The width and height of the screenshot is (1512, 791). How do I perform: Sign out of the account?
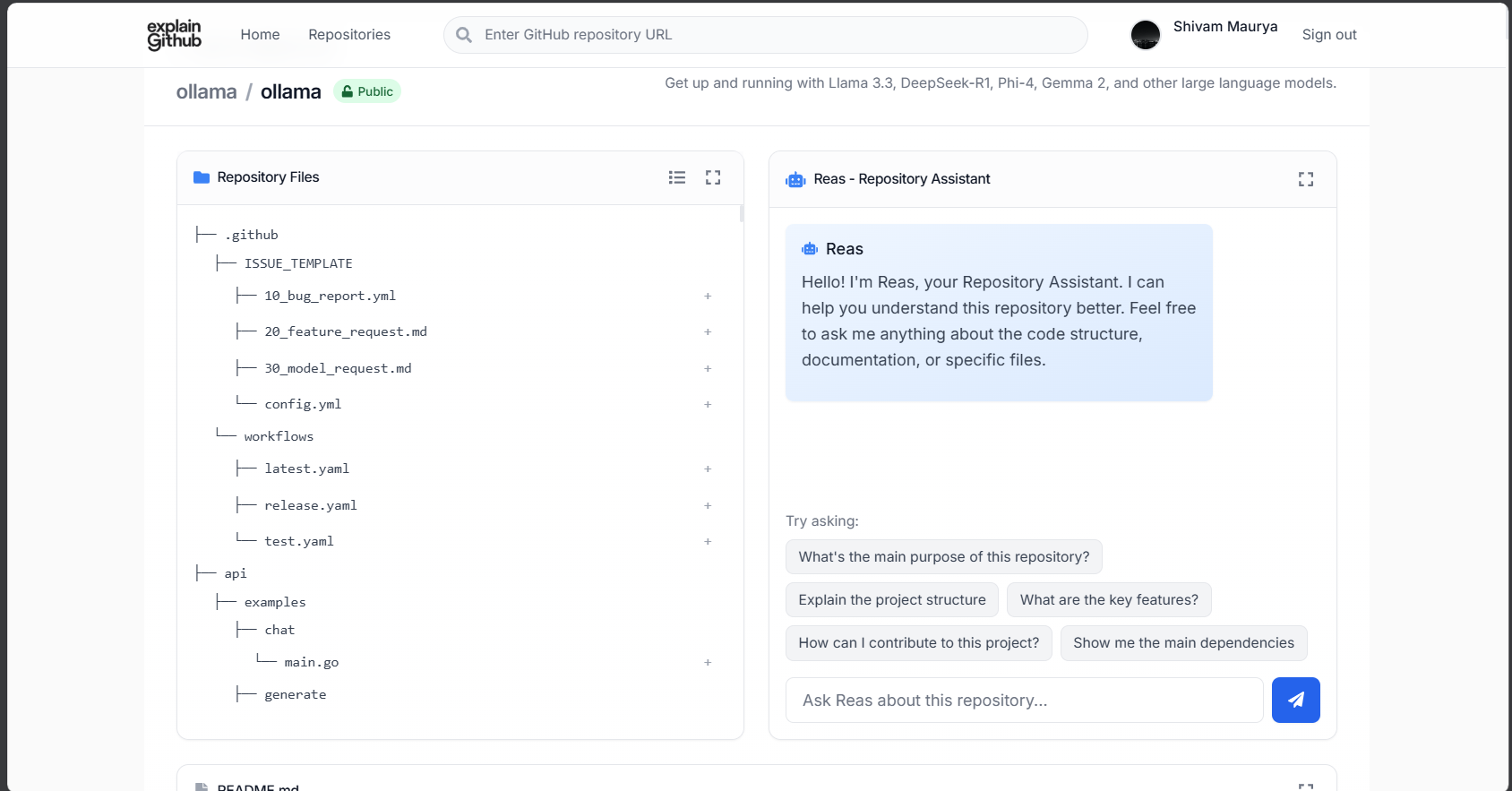(1329, 34)
